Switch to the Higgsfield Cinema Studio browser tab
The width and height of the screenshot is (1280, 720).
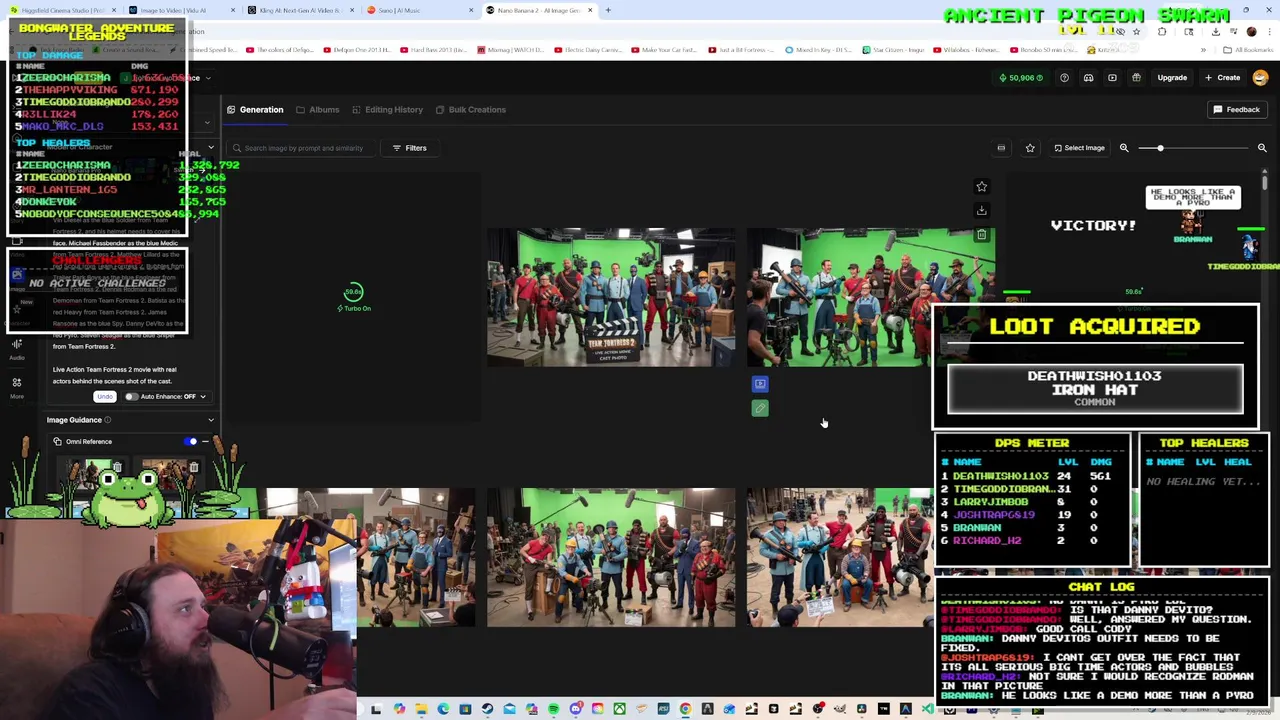tap(62, 10)
